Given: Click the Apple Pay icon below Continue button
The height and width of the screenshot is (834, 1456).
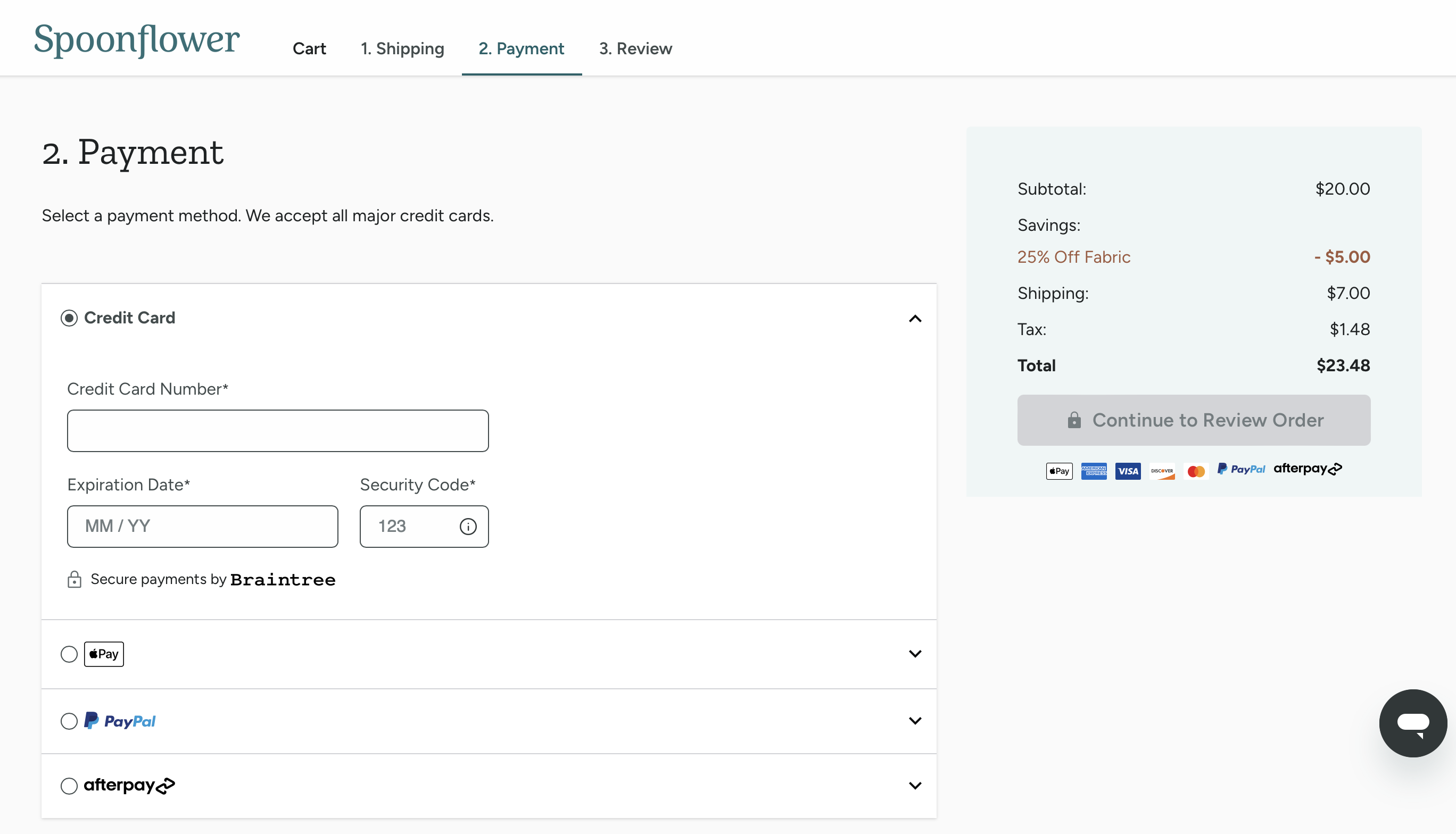Looking at the screenshot, I should pyautogui.click(x=1059, y=471).
